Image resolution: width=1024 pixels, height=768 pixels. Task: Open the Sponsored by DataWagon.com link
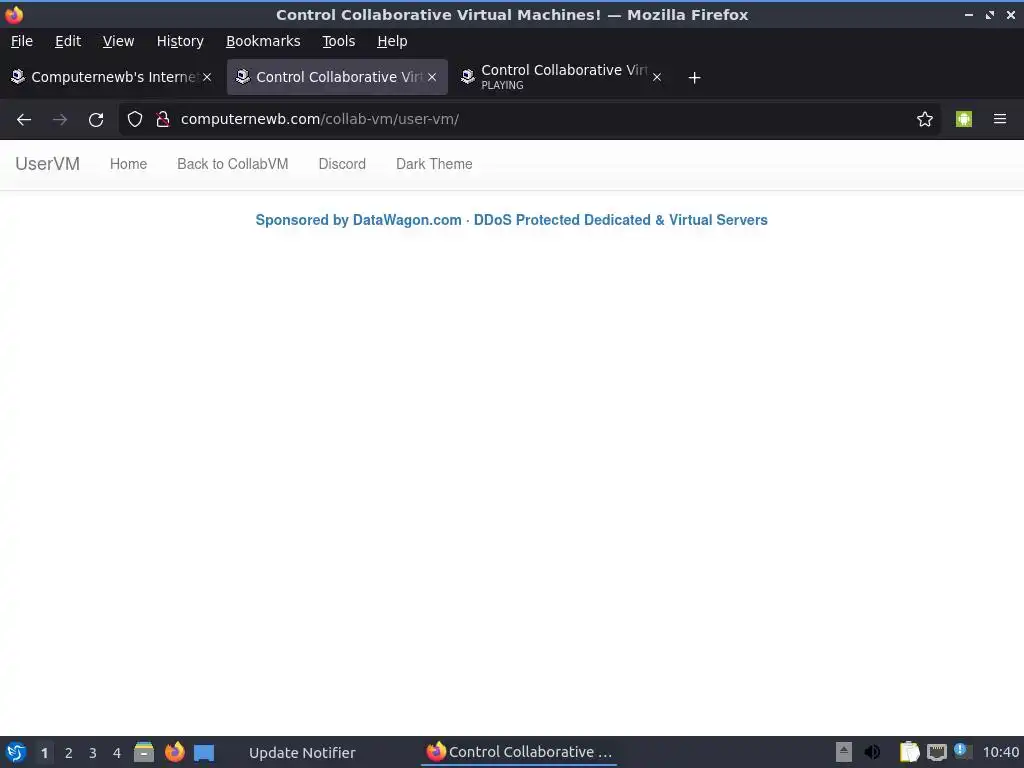511,220
